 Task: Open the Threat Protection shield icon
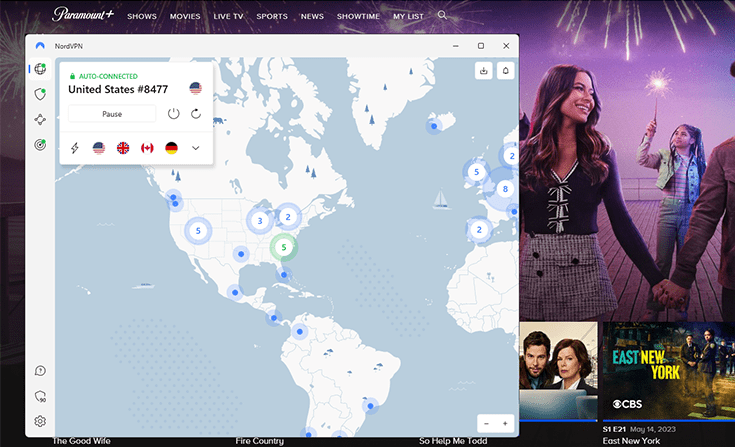[x=40, y=94]
